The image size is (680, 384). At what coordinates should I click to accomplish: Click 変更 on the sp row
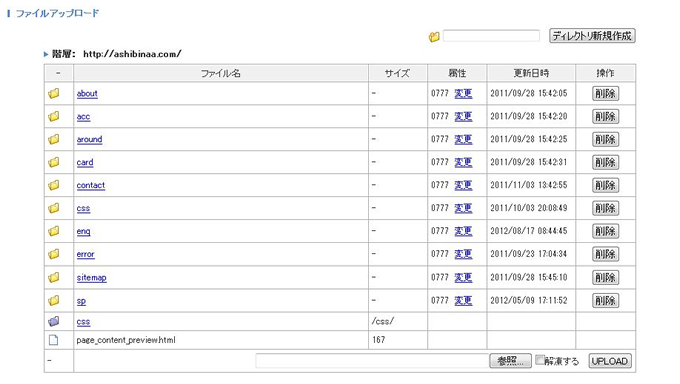pos(463,300)
